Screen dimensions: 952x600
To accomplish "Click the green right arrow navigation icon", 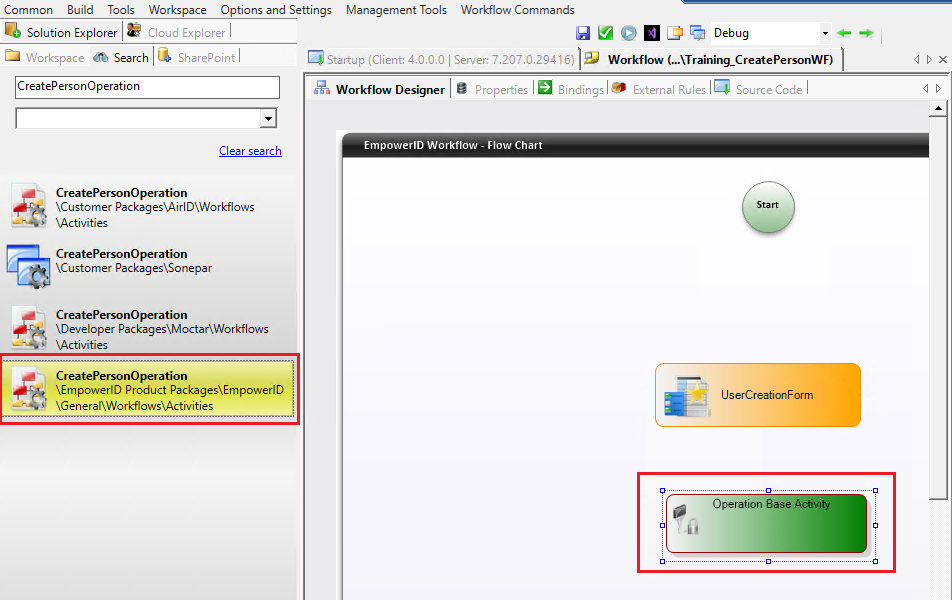I will pos(866,33).
